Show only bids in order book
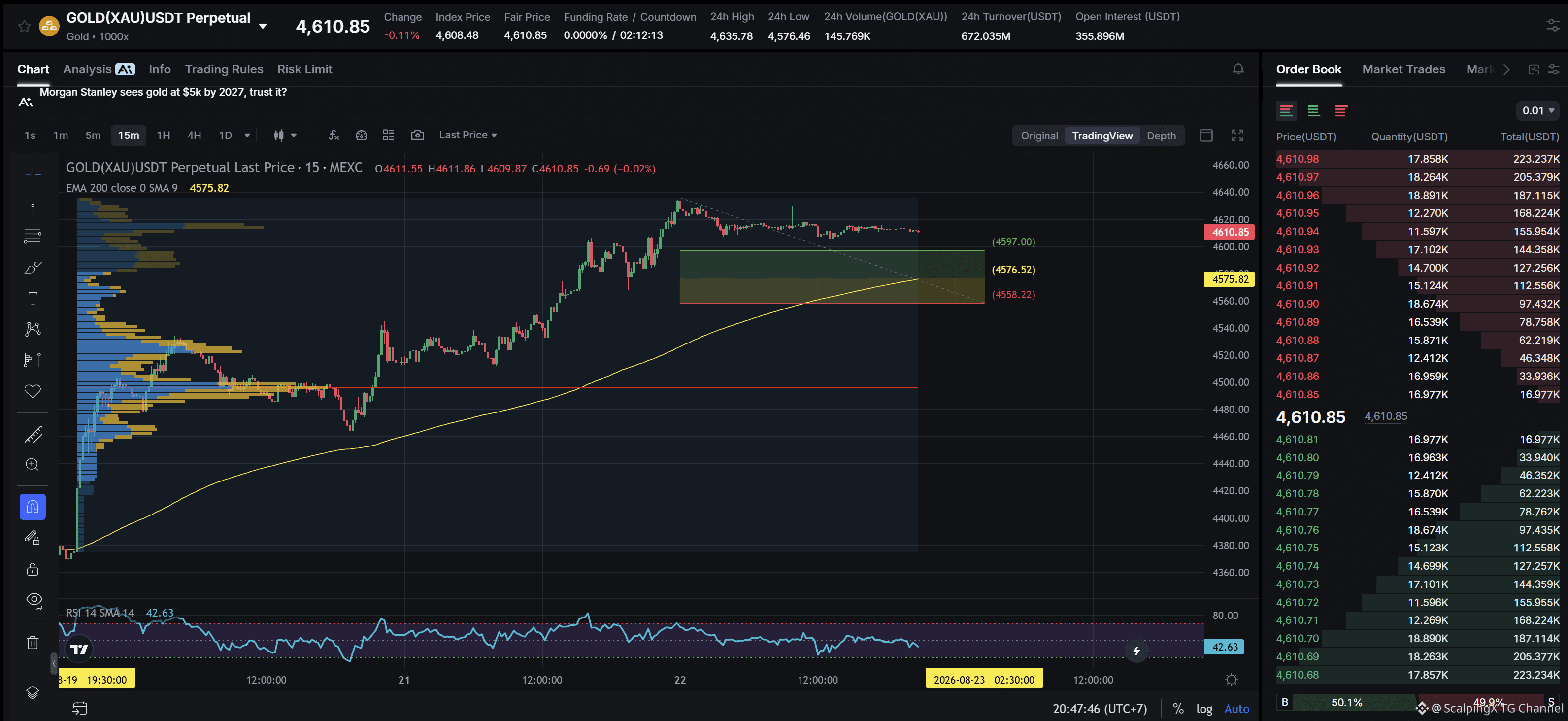This screenshot has height=721, width=1568. (1314, 111)
